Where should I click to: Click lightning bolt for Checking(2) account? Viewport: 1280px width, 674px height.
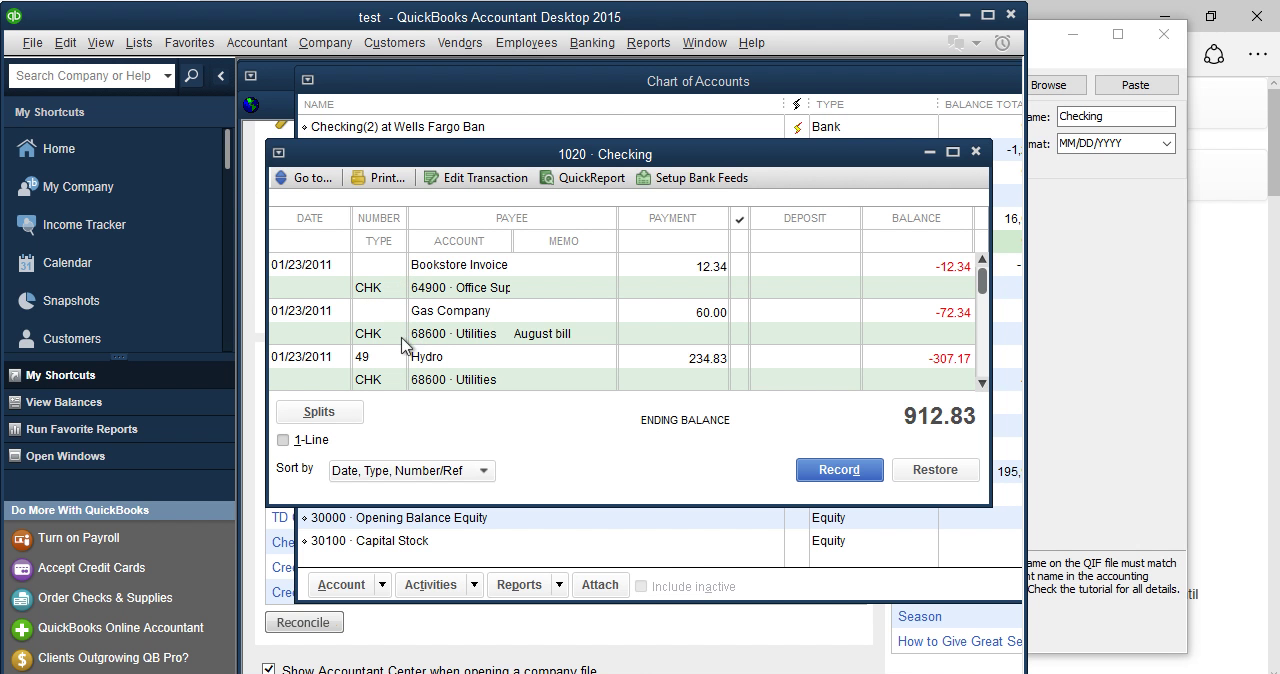[797, 128]
